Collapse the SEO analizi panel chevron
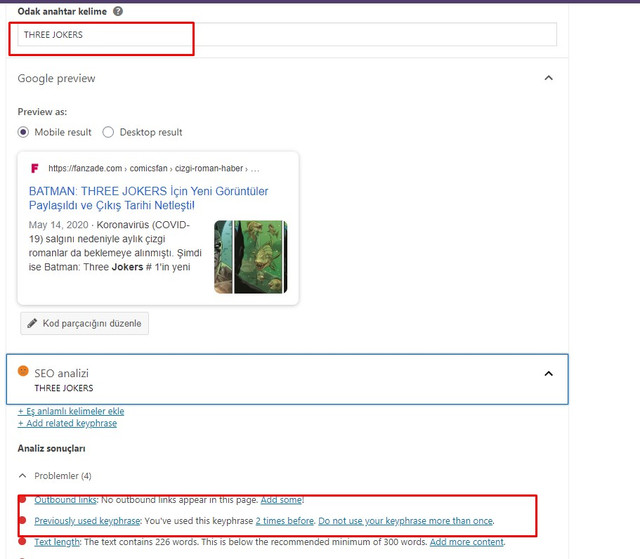The height and width of the screenshot is (559, 640). click(x=549, y=374)
